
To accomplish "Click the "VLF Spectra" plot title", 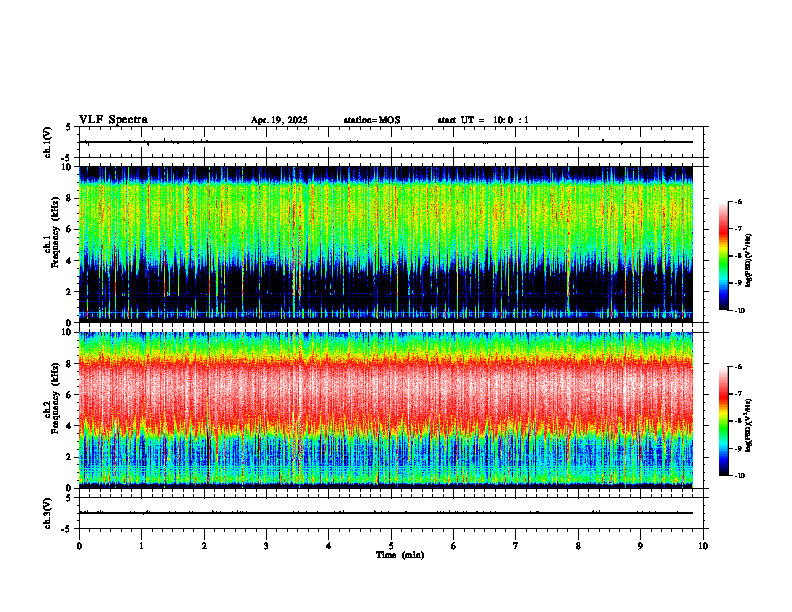I will 113,120.
